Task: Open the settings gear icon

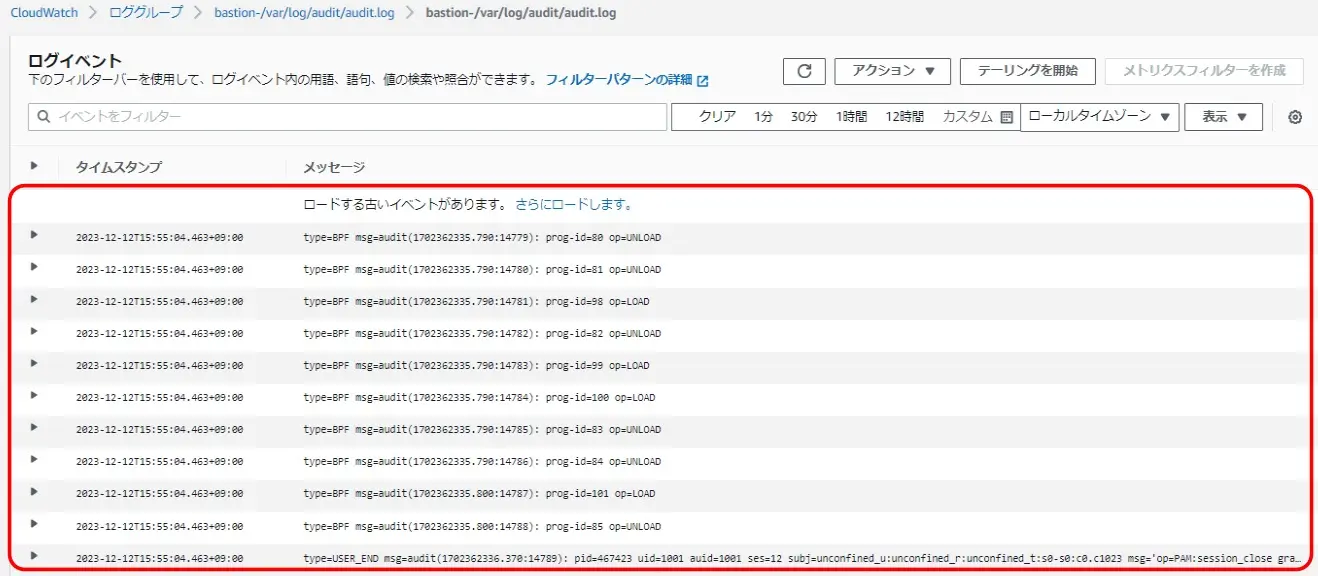Action: pyautogui.click(x=1295, y=117)
